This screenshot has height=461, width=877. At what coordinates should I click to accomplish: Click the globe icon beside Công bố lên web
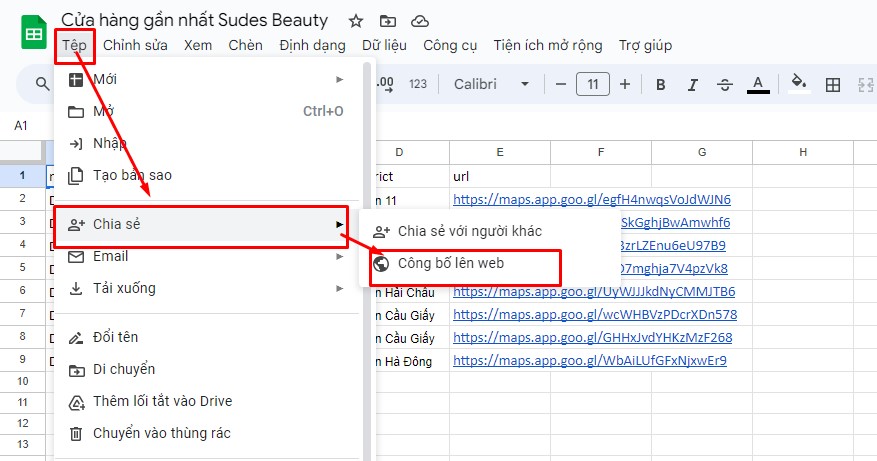click(381, 264)
